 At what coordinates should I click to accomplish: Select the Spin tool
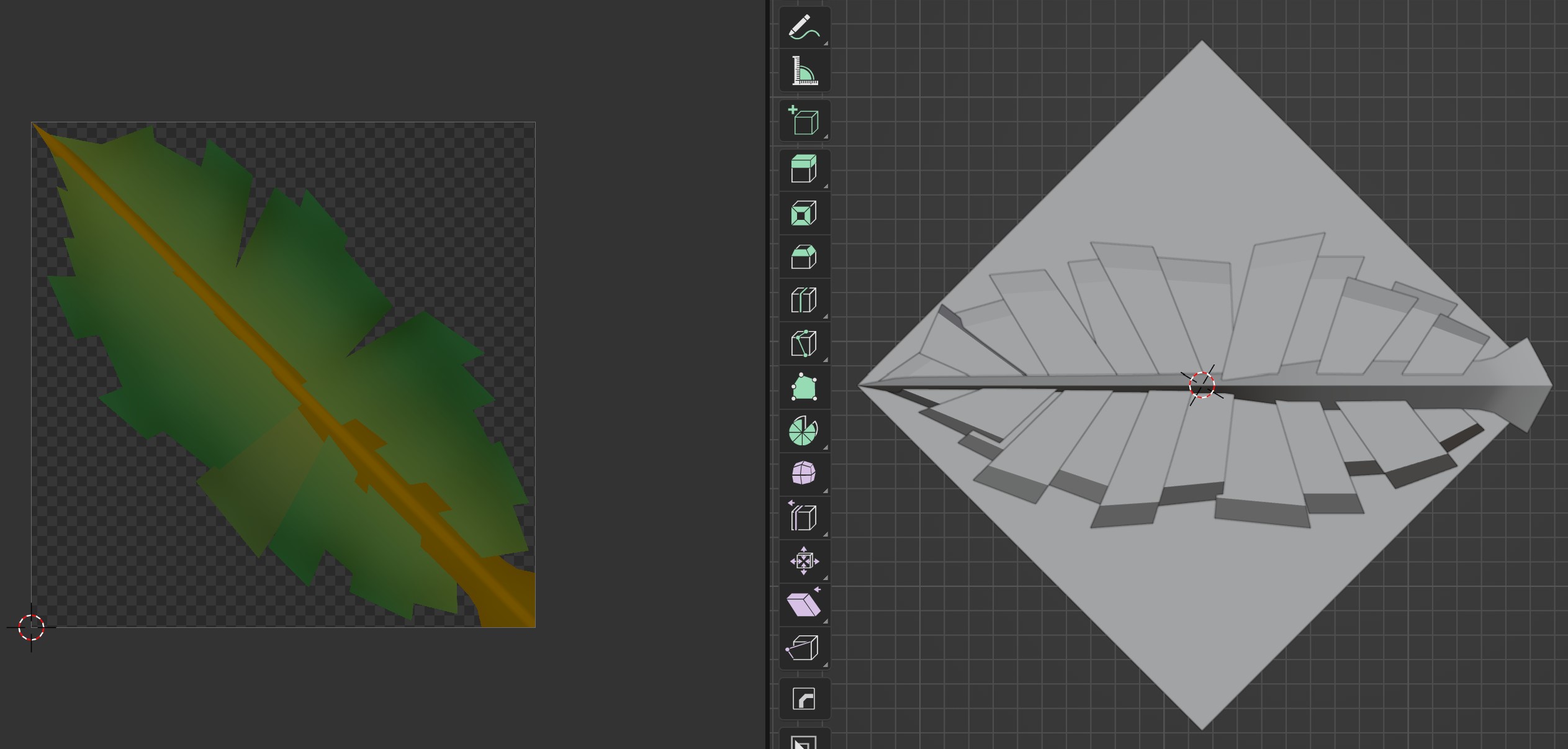(x=804, y=430)
